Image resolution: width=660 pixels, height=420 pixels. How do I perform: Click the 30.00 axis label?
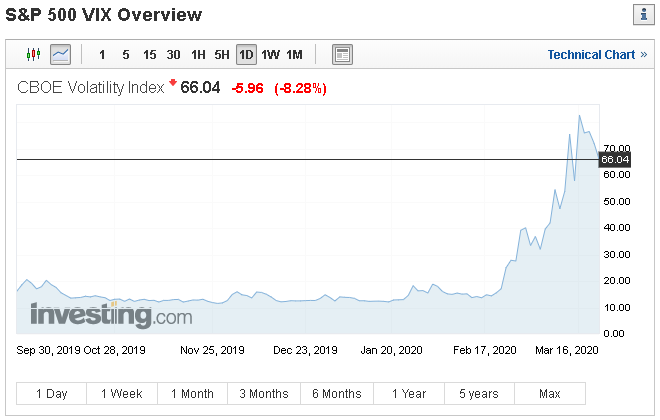[x=617, y=255]
